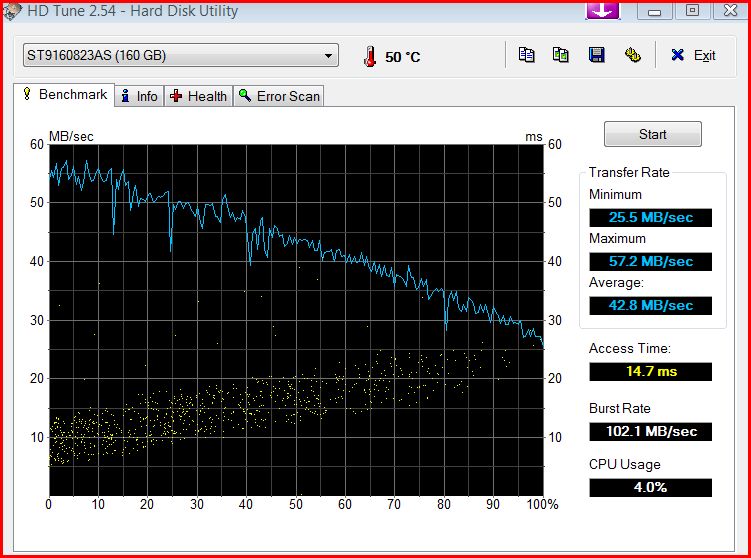Open the ST9160823AS drive dropdown
751x558 pixels.
pos(180,56)
